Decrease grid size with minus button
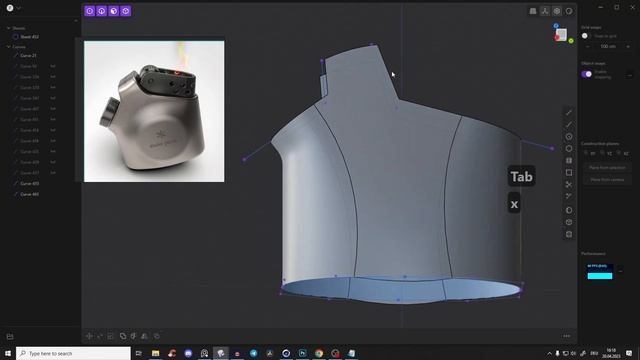Image resolution: width=640 pixels, height=360 pixels. pos(587,47)
